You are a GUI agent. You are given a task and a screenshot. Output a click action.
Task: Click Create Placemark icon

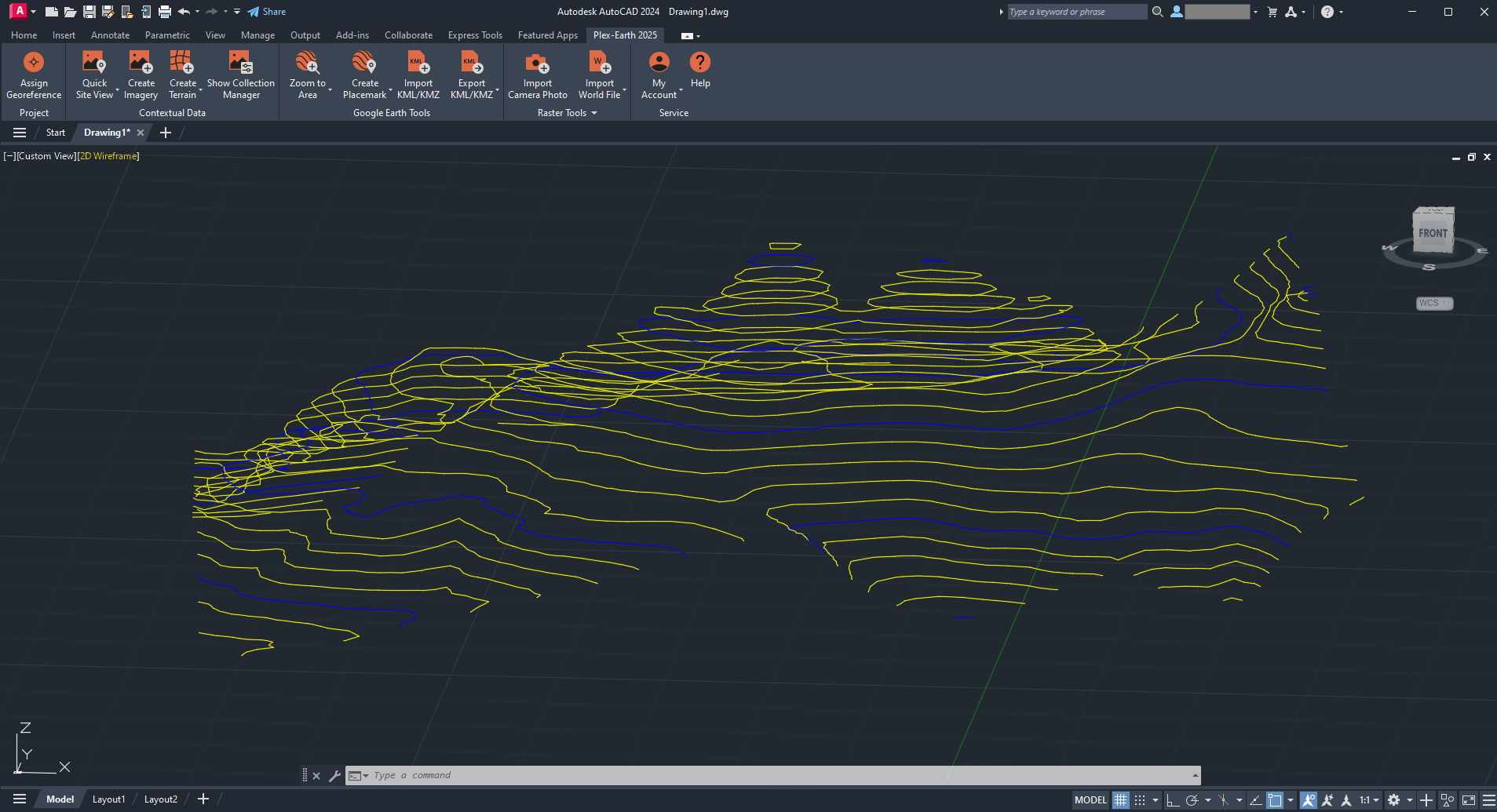(364, 62)
